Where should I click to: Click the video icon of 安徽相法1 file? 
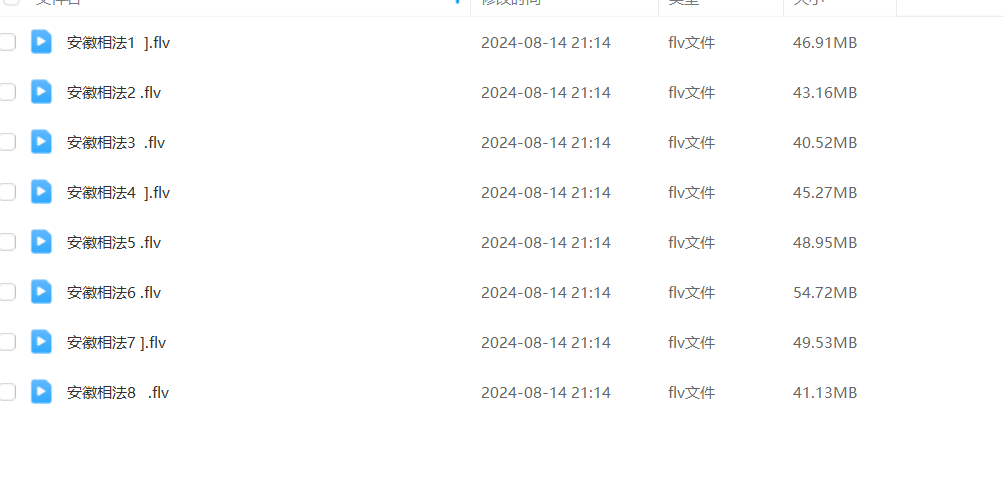click(x=41, y=42)
